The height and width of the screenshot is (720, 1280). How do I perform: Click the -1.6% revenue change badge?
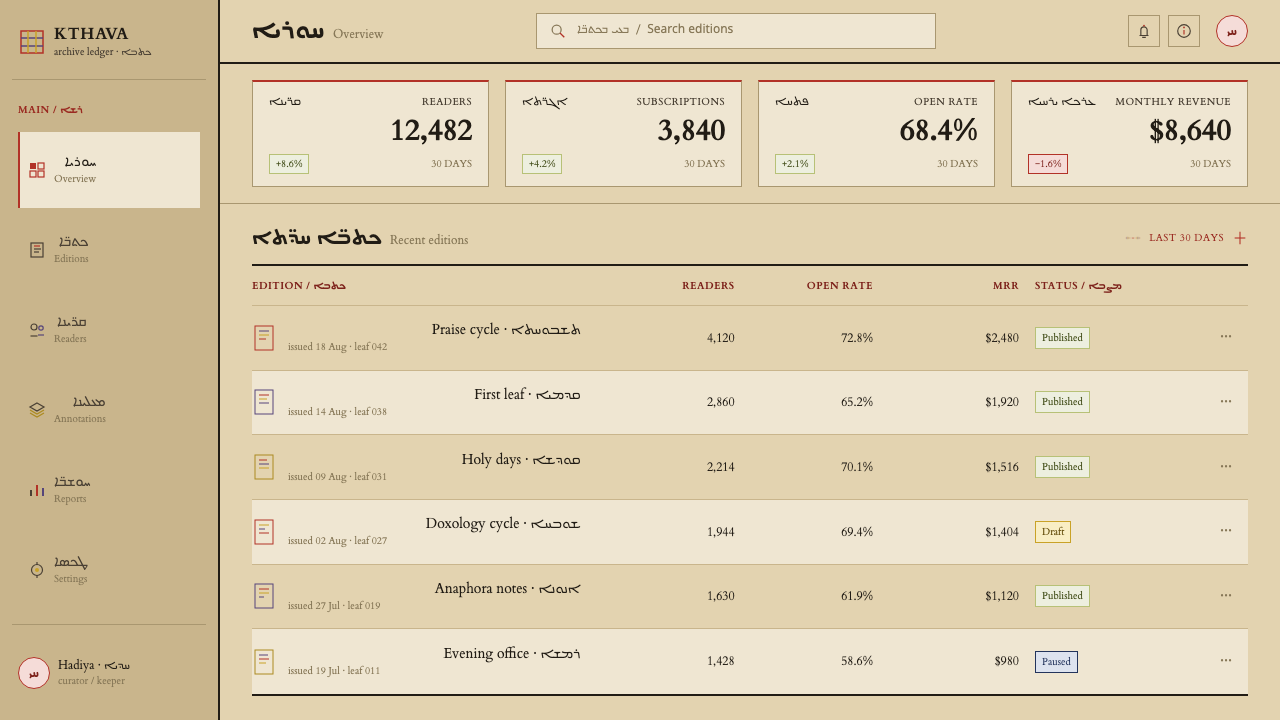[1048, 164]
